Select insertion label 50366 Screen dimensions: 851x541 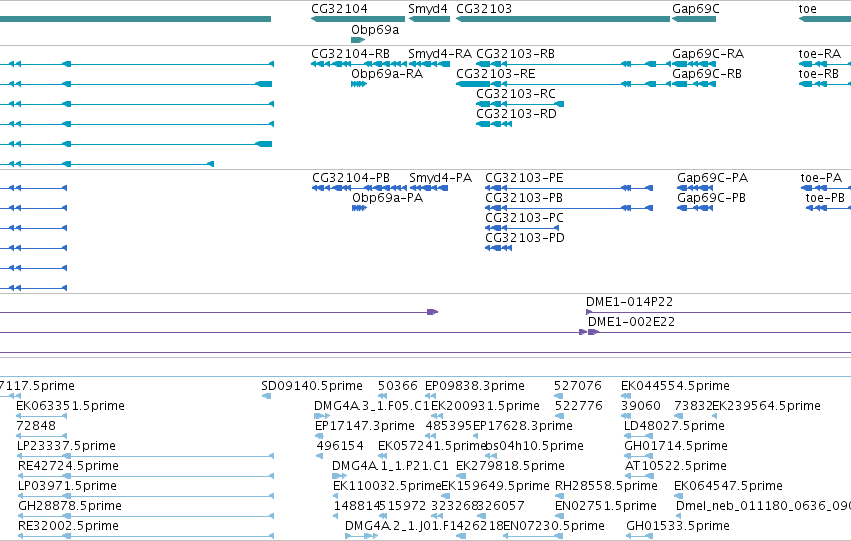coord(398,386)
